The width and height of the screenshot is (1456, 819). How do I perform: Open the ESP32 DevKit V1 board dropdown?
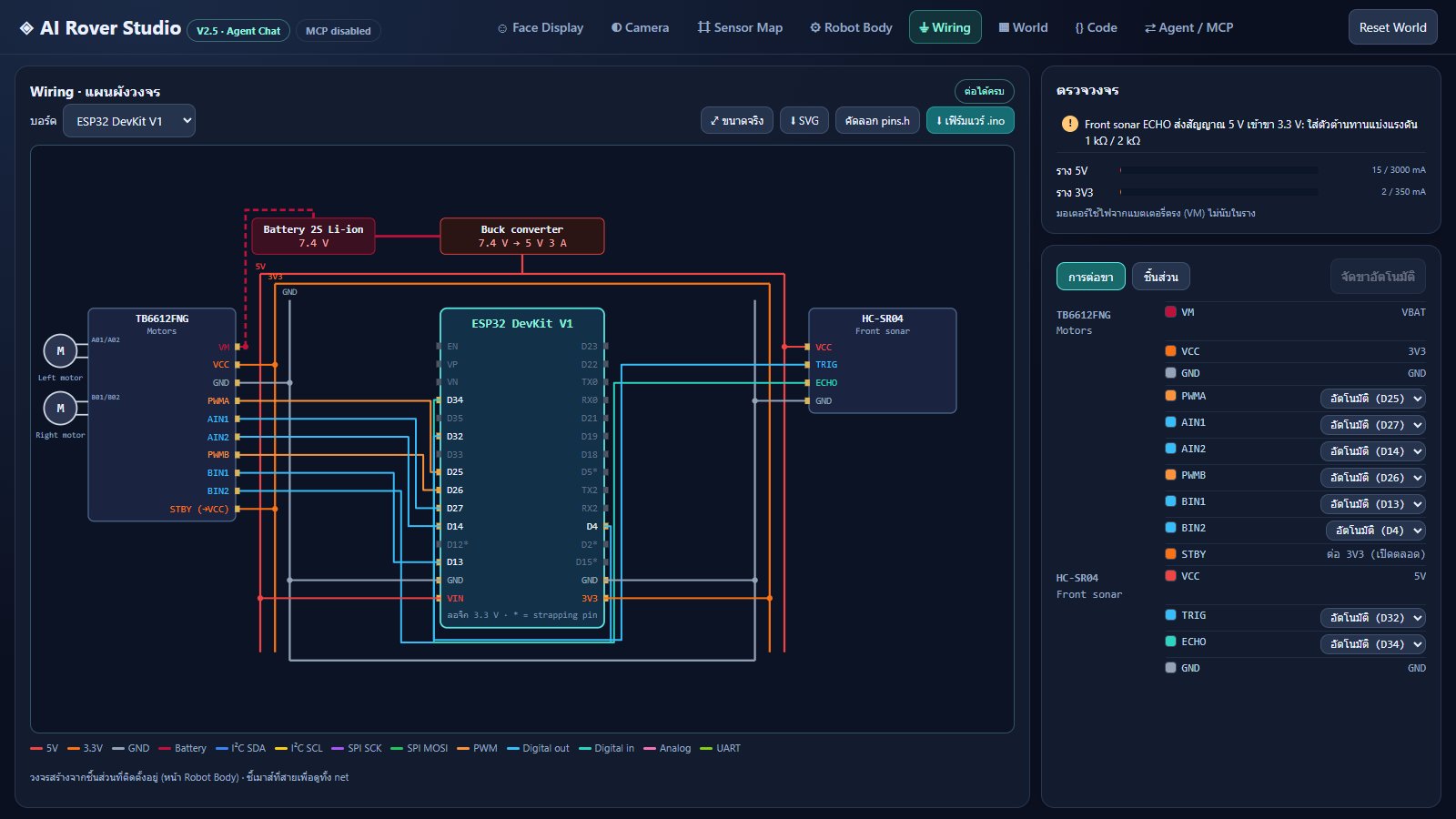pos(129,121)
